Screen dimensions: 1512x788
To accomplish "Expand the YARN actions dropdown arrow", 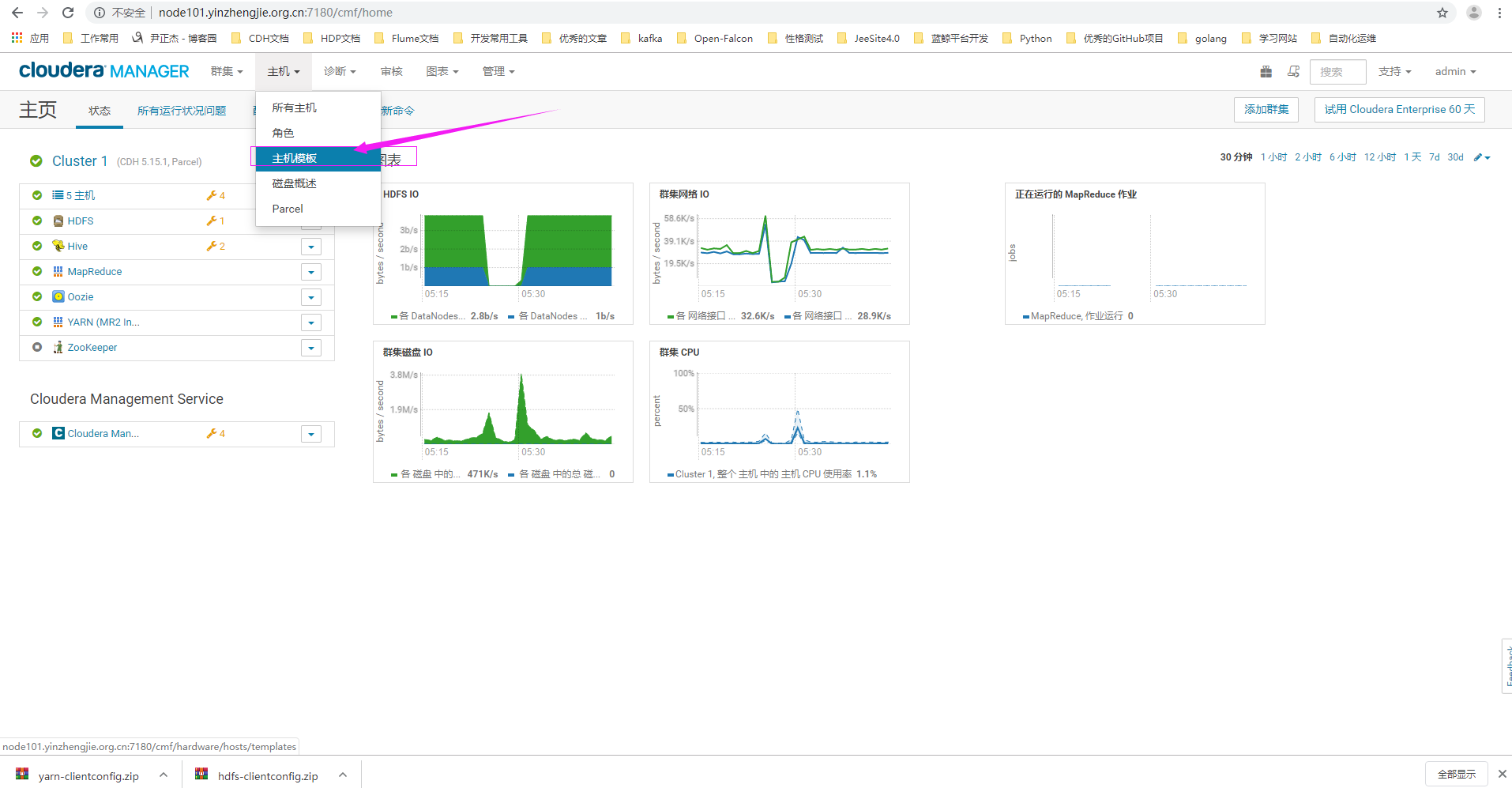I will (311, 322).
